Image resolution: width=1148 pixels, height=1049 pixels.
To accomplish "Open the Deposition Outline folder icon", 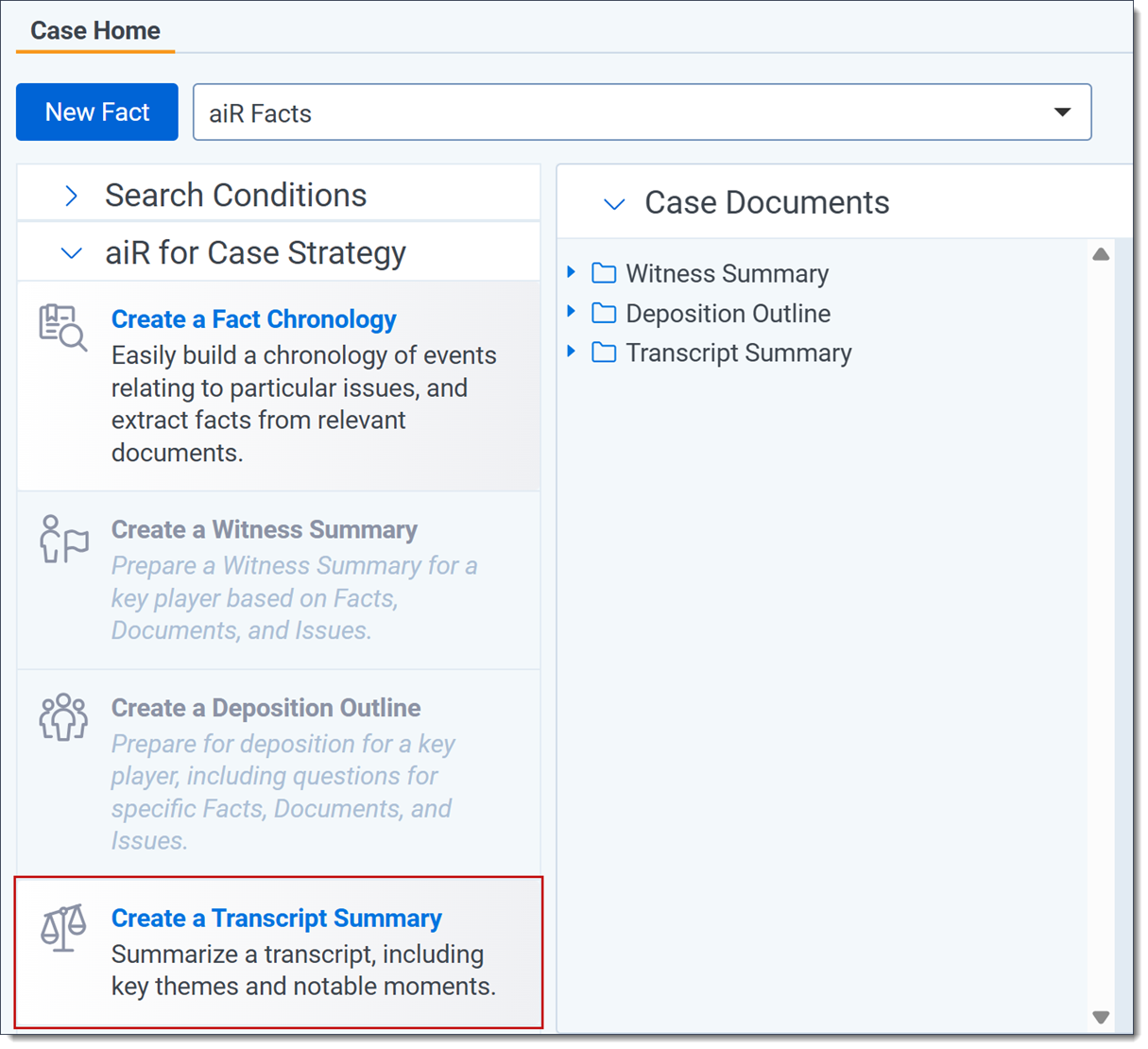I will pos(604,313).
